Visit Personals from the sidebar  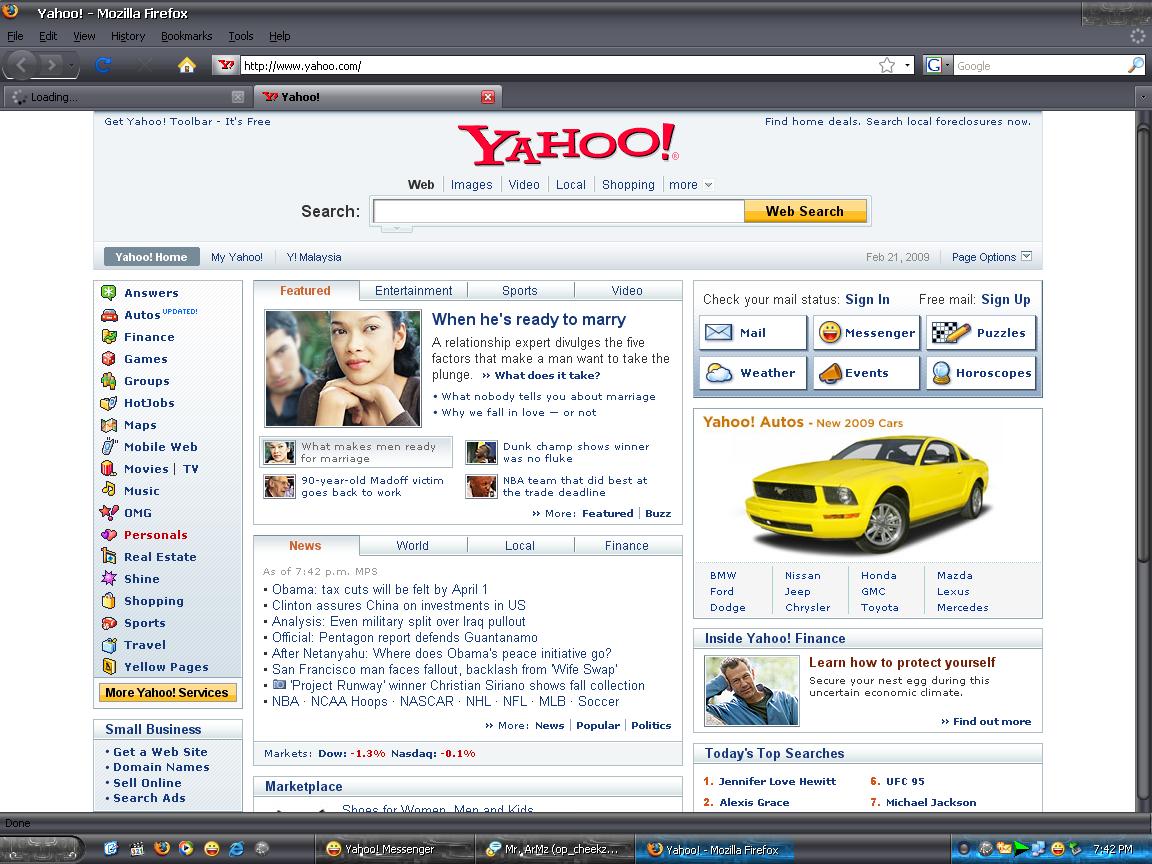click(155, 535)
